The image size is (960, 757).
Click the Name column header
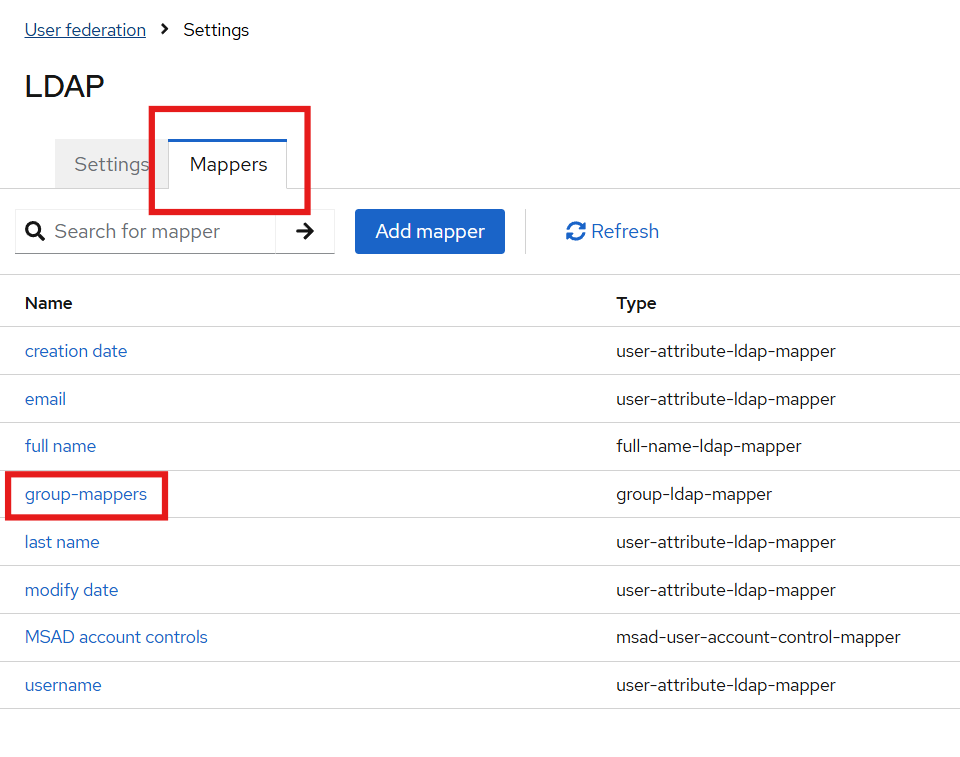[48, 303]
